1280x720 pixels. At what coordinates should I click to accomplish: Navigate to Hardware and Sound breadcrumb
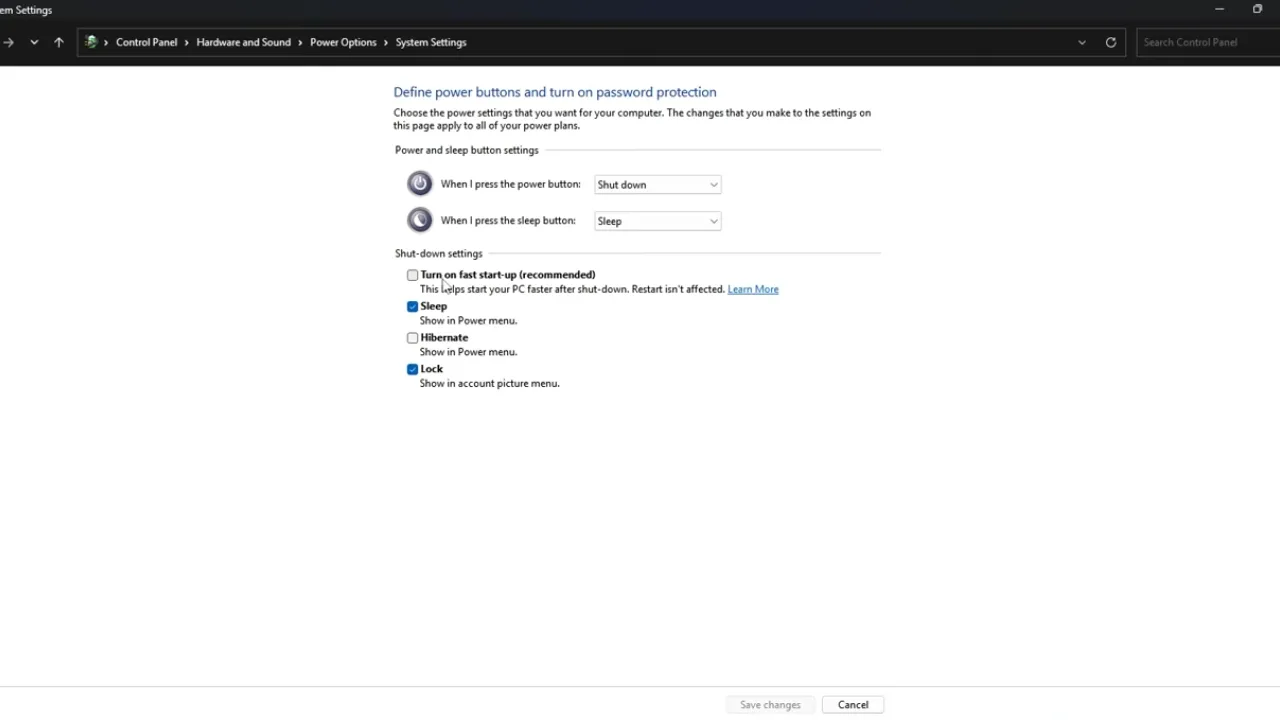pos(243,42)
